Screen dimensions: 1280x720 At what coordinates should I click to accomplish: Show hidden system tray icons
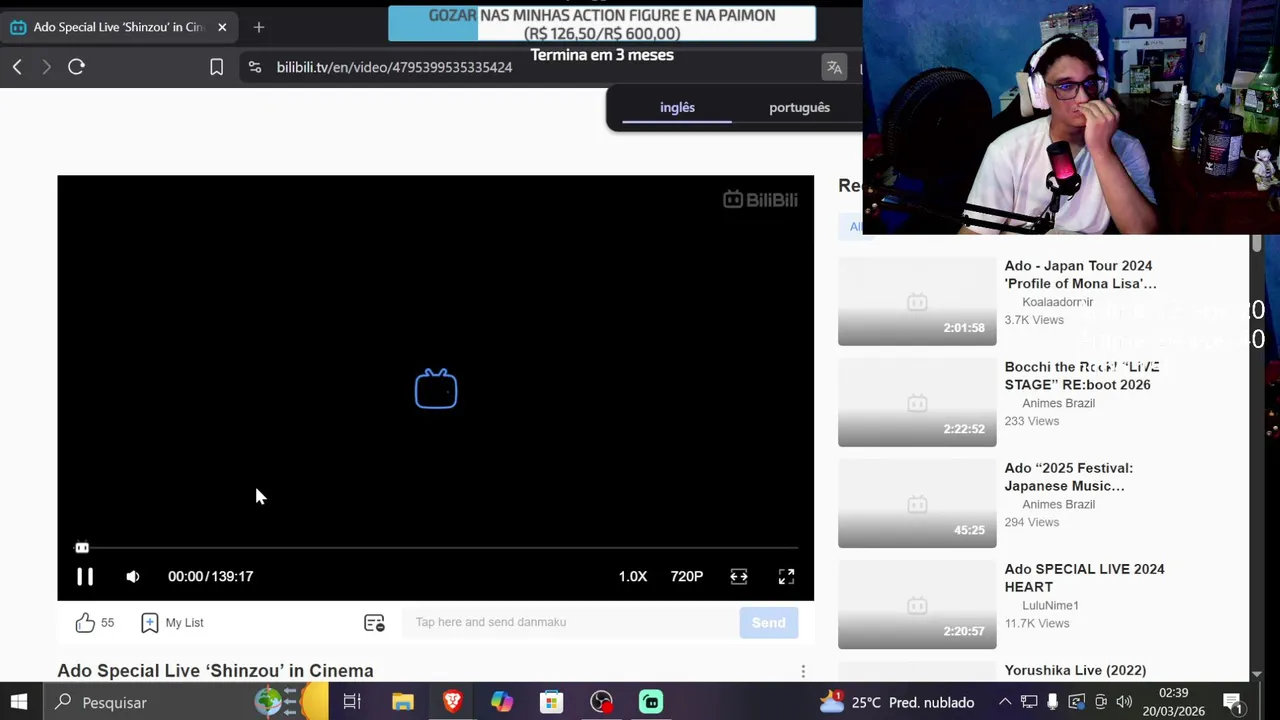1005,702
